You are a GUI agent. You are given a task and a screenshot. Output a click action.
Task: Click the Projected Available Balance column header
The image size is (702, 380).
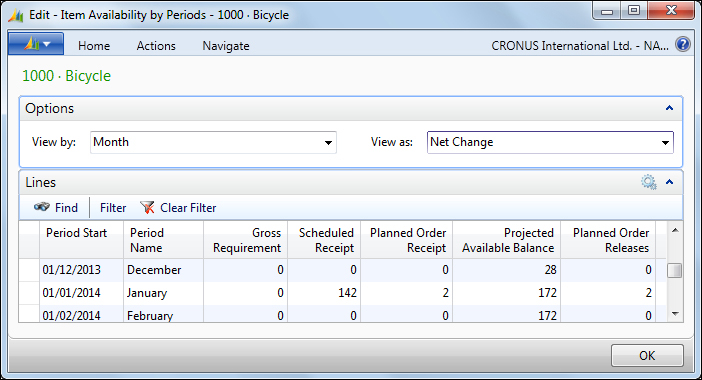[507, 240]
